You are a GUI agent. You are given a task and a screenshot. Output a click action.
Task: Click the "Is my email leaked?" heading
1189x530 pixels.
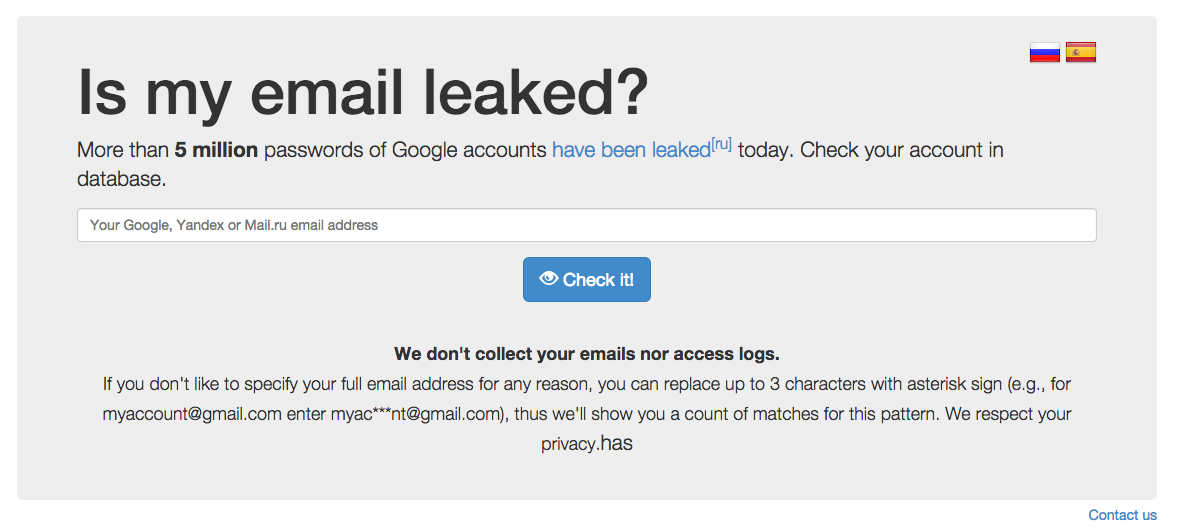(x=363, y=93)
